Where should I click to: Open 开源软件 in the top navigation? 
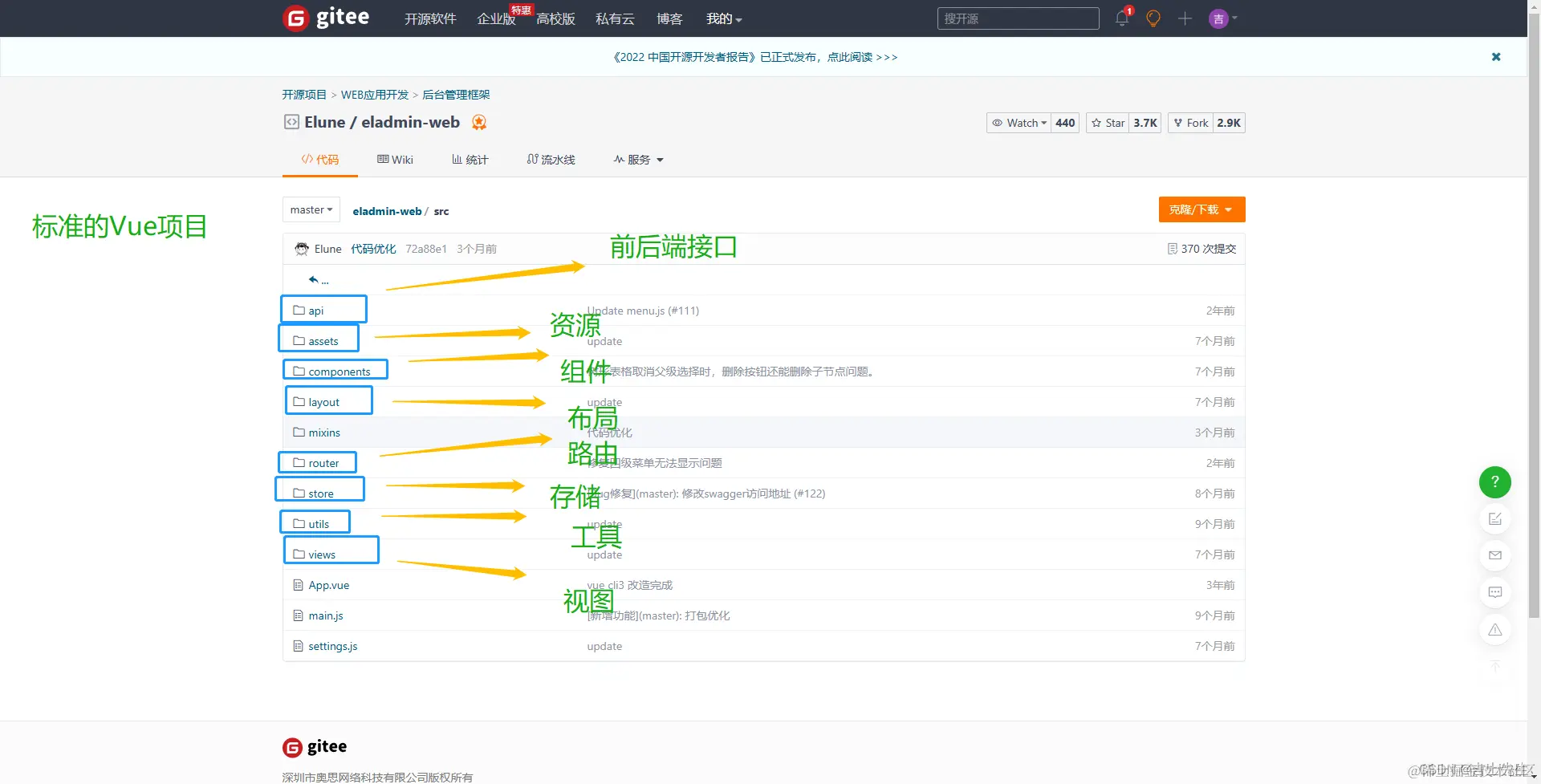pyautogui.click(x=430, y=18)
